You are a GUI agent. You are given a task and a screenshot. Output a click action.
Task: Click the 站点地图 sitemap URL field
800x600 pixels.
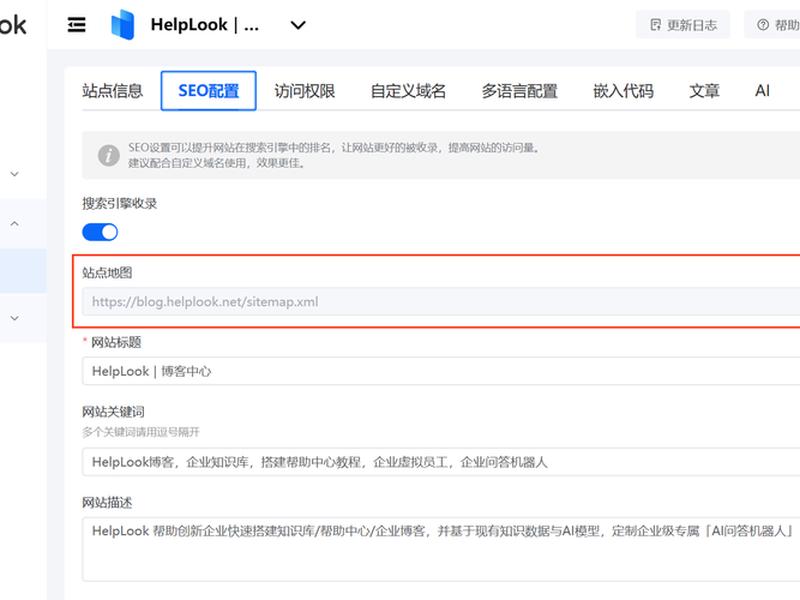coord(441,302)
